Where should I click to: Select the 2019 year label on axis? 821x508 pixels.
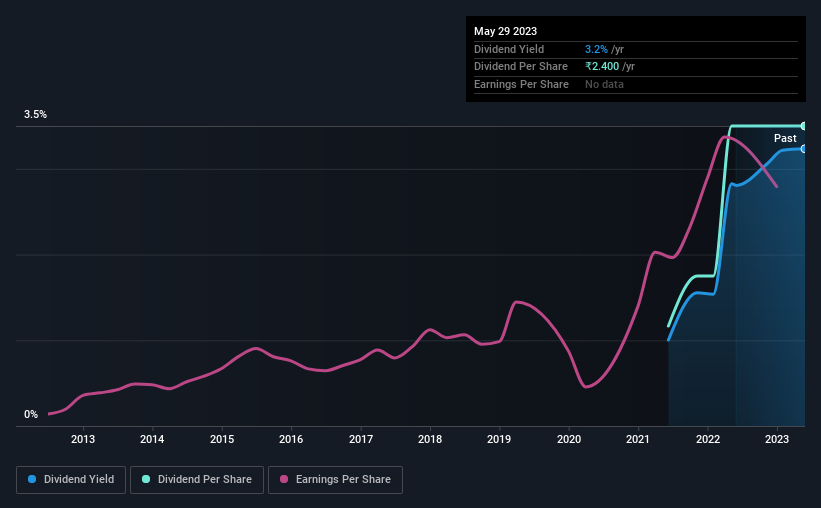point(499,439)
